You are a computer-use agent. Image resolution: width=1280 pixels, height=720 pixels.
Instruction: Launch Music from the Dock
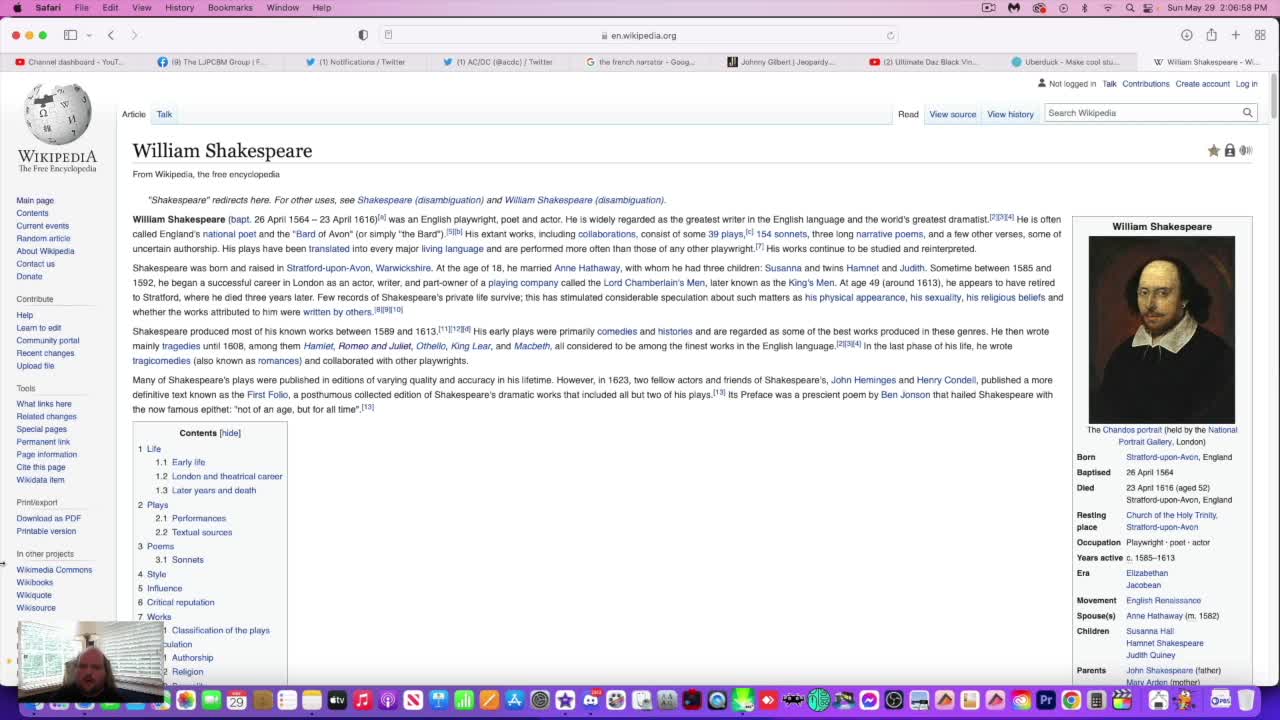click(x=362, y=700)
